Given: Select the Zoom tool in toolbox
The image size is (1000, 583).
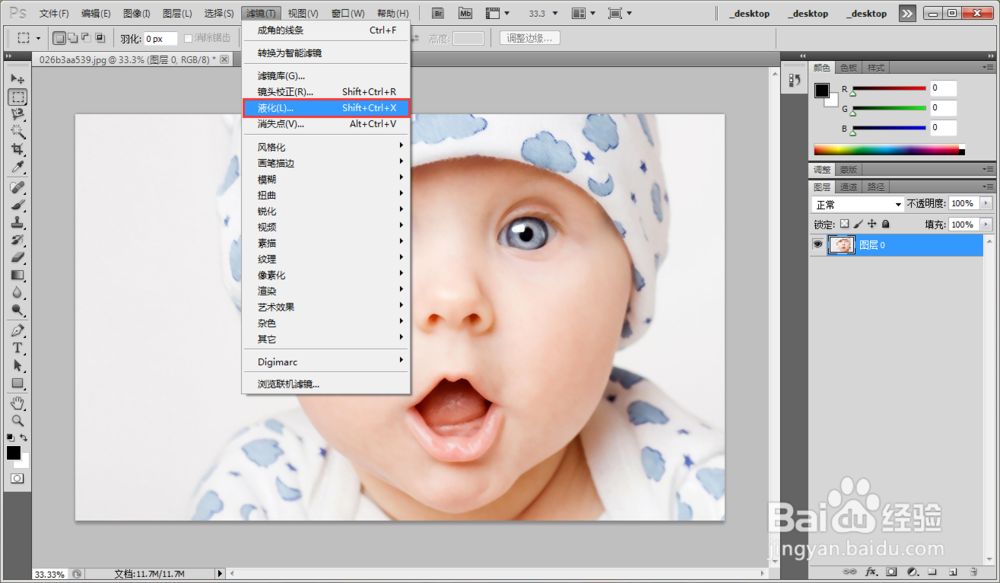Looking at the screenshot, I should [17, 420].
